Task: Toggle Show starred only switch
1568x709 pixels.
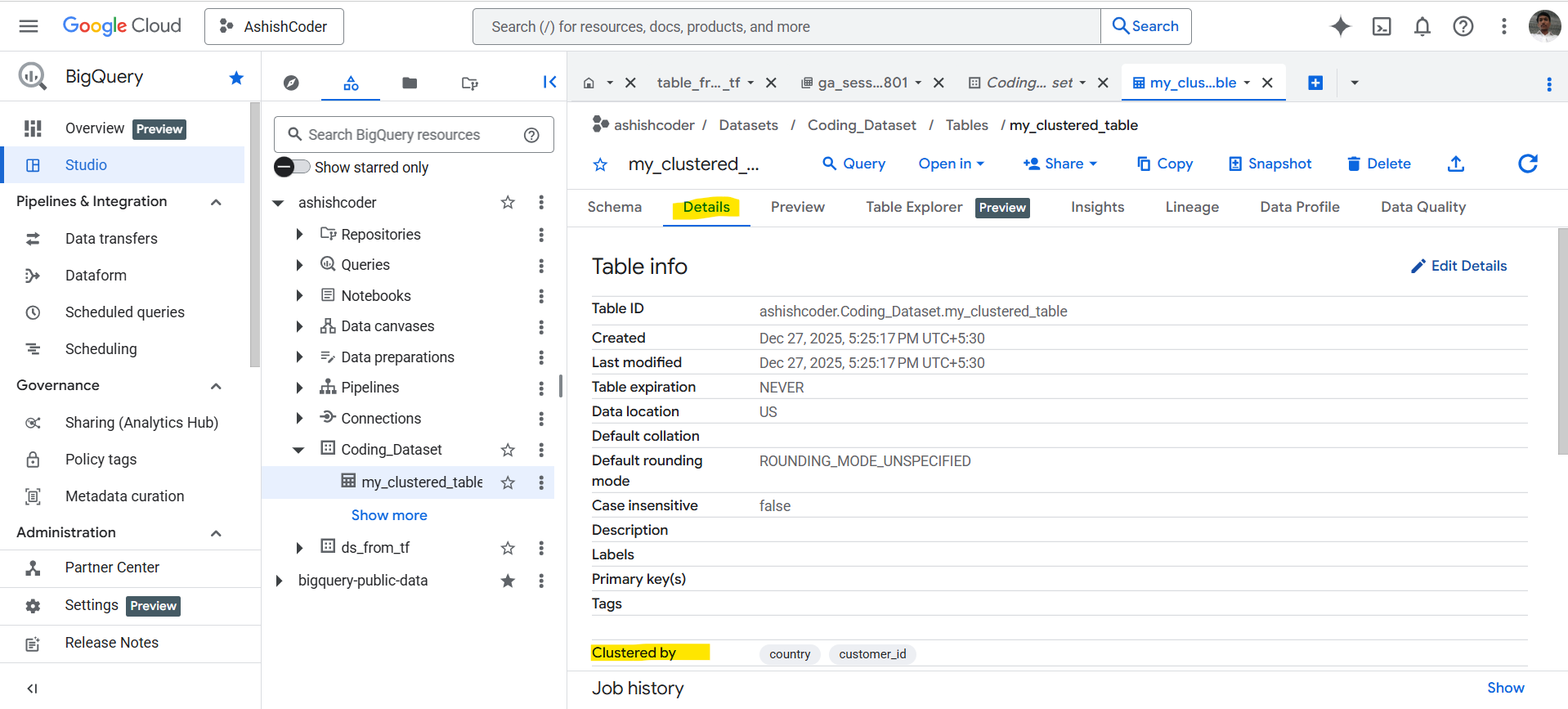Action: (x=292, y=167)
